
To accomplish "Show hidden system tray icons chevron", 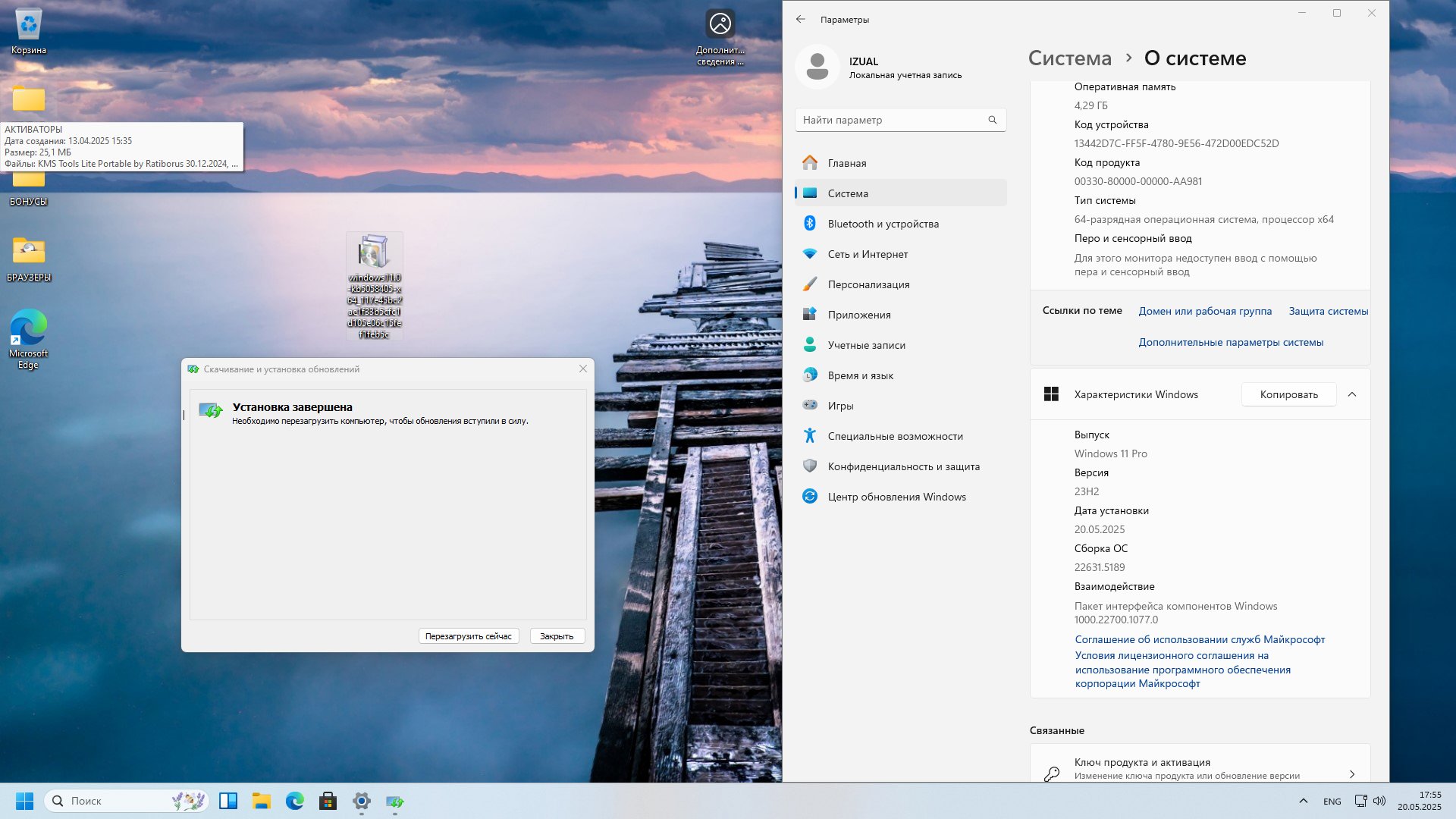I will point(1303,801).
